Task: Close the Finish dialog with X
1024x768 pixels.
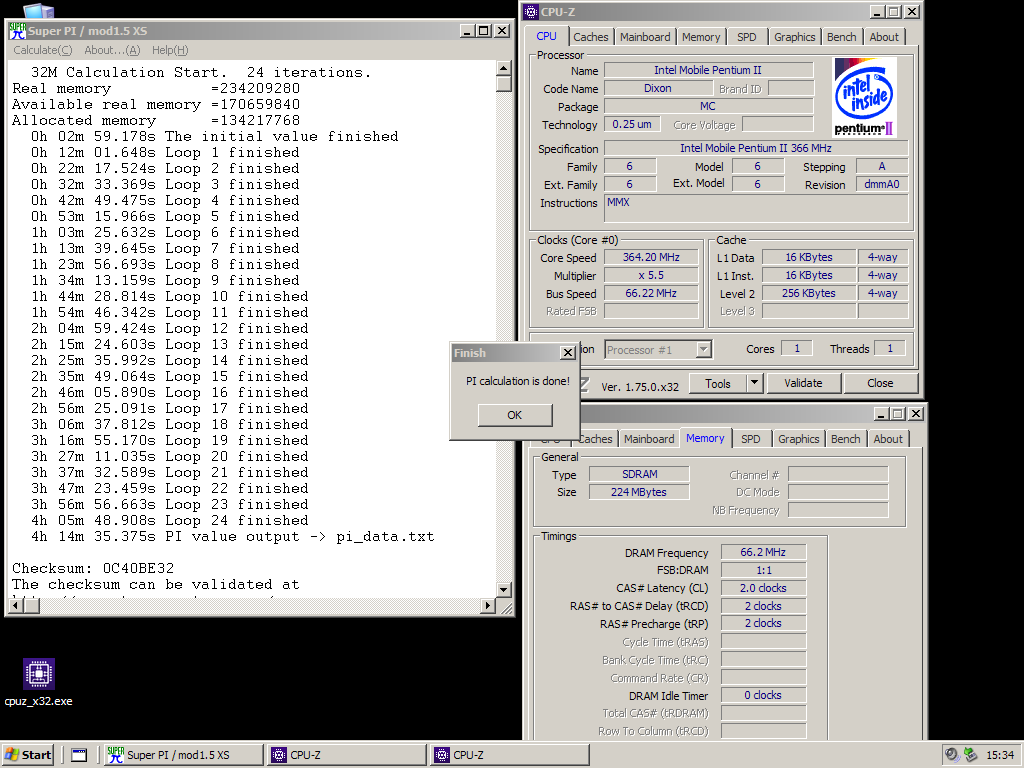Action: point(568,353)
